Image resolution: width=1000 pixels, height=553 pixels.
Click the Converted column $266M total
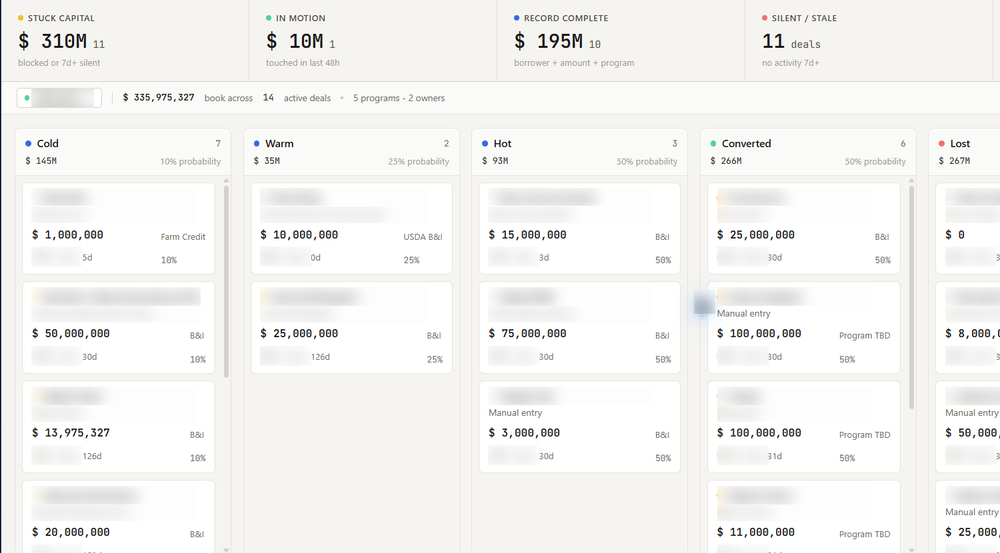726,161
